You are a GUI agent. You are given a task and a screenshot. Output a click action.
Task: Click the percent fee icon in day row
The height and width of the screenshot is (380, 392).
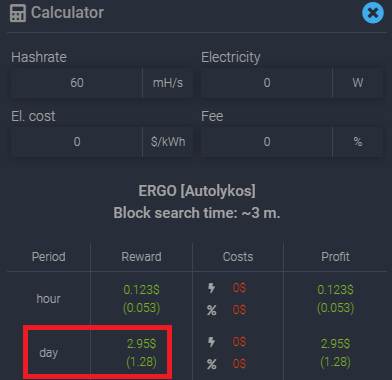tap(212, 364)
